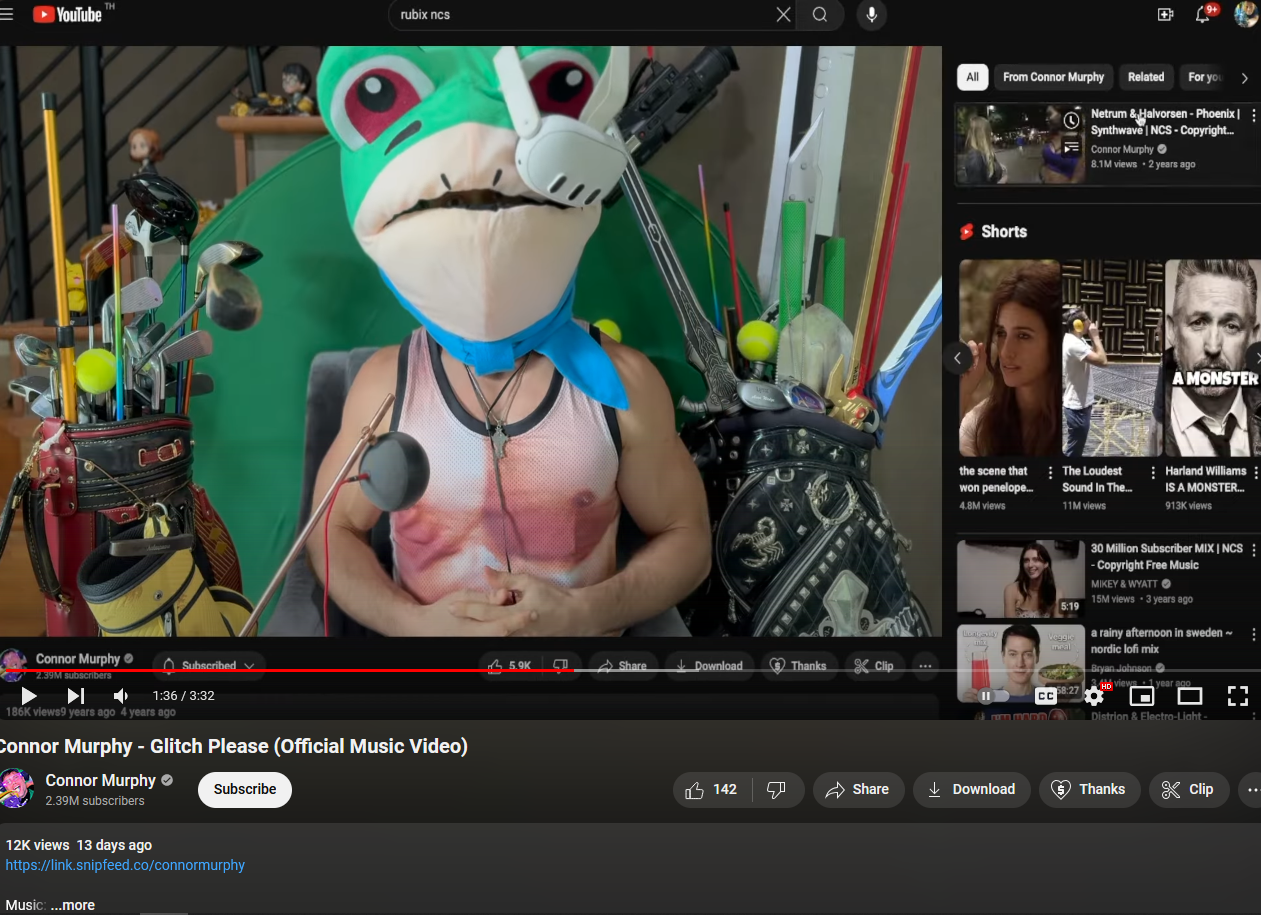Open playback settings via the gear icon

1093,695
